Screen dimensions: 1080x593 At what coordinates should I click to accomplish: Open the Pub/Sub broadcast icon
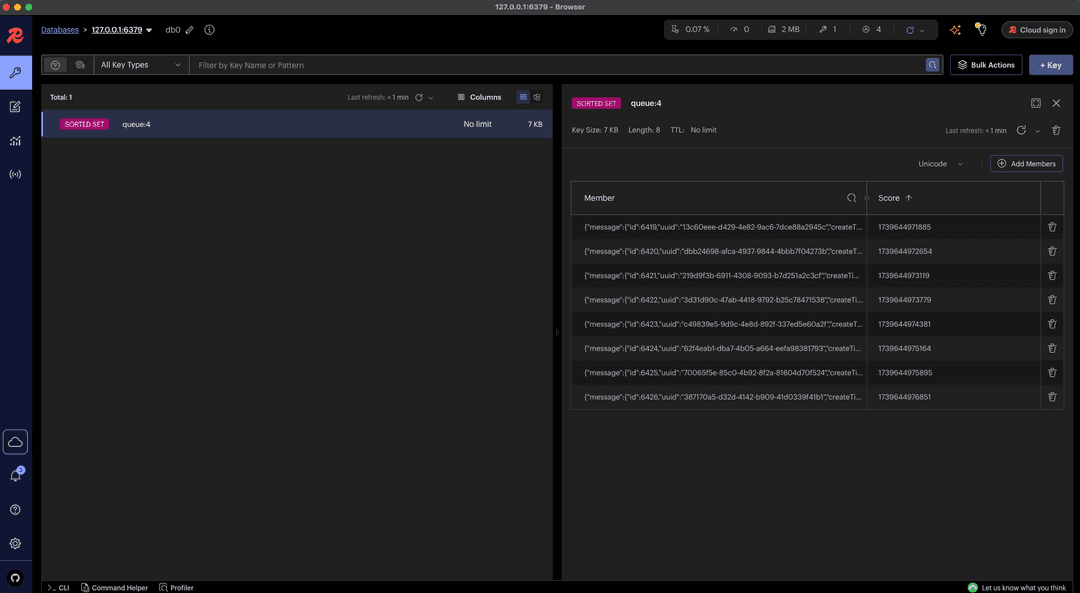coord(15,174)
